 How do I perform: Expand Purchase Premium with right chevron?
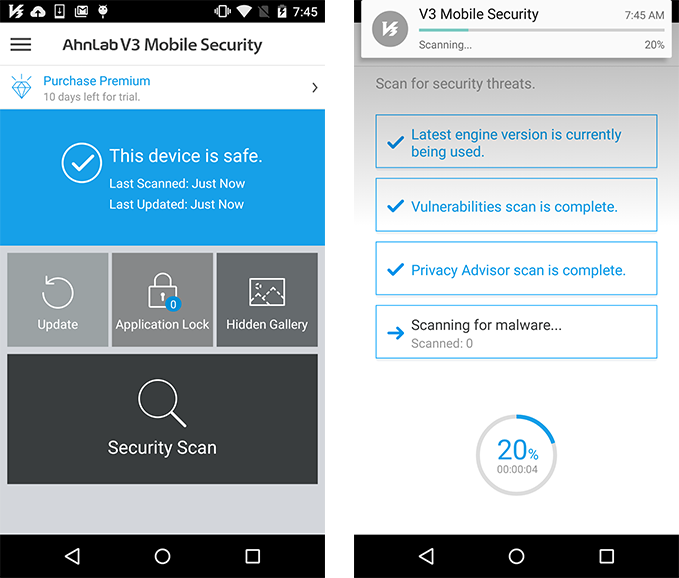coord(315,88)
